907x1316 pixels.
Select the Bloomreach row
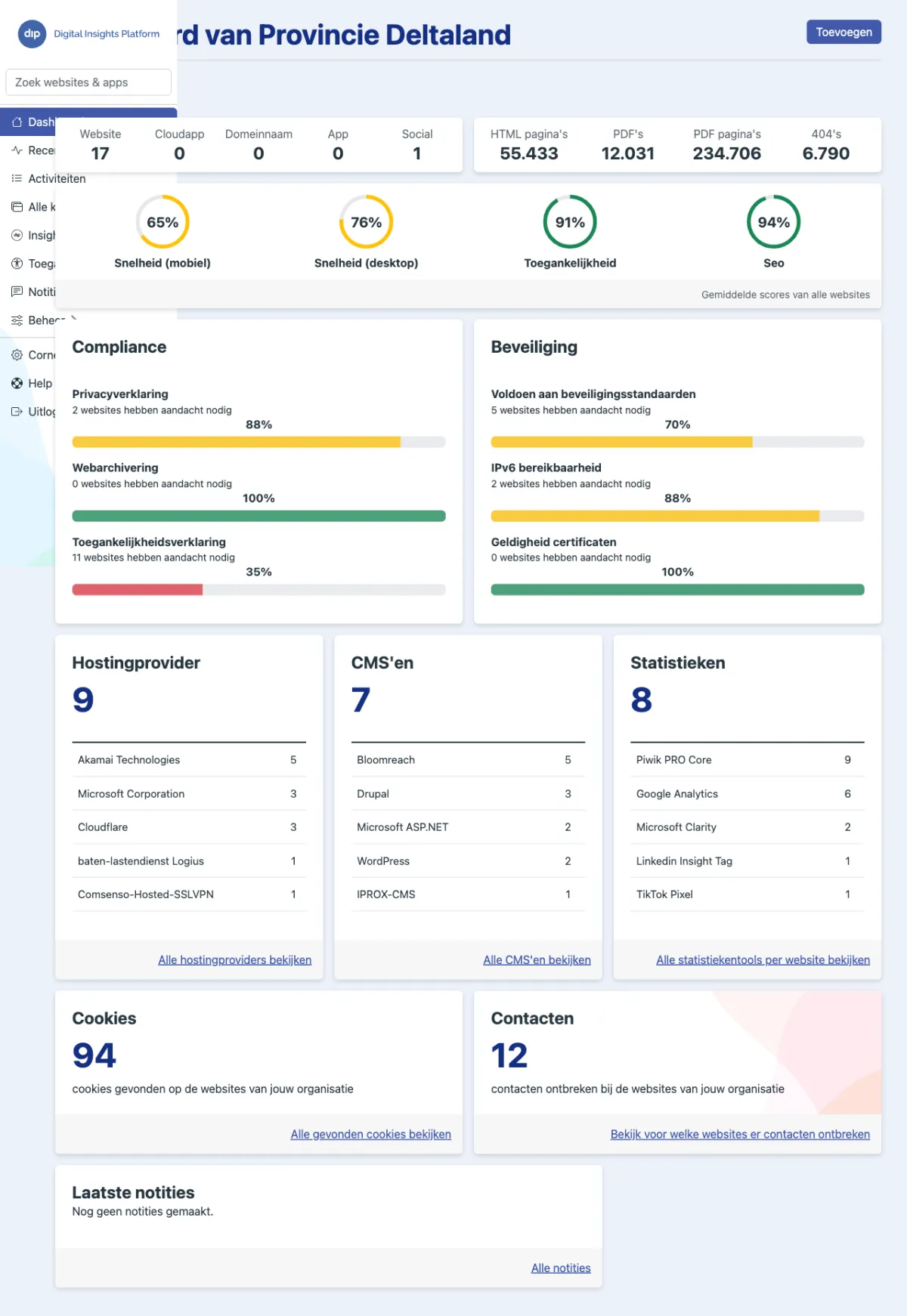coord(468,760)
